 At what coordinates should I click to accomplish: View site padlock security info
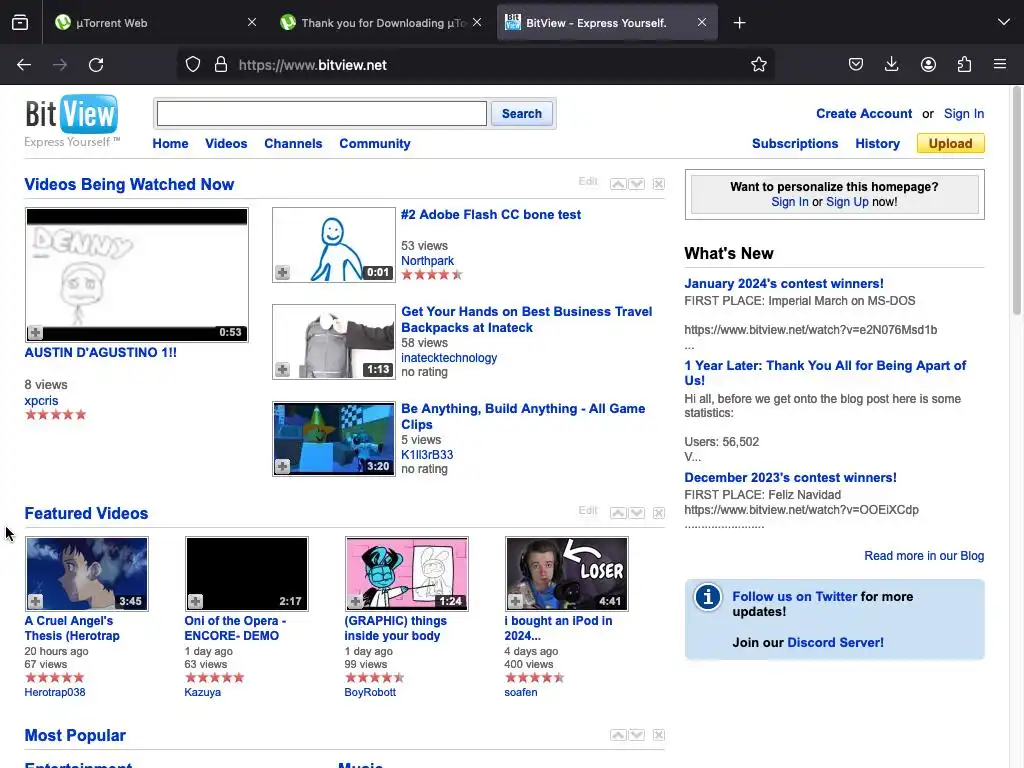[221, 65]
